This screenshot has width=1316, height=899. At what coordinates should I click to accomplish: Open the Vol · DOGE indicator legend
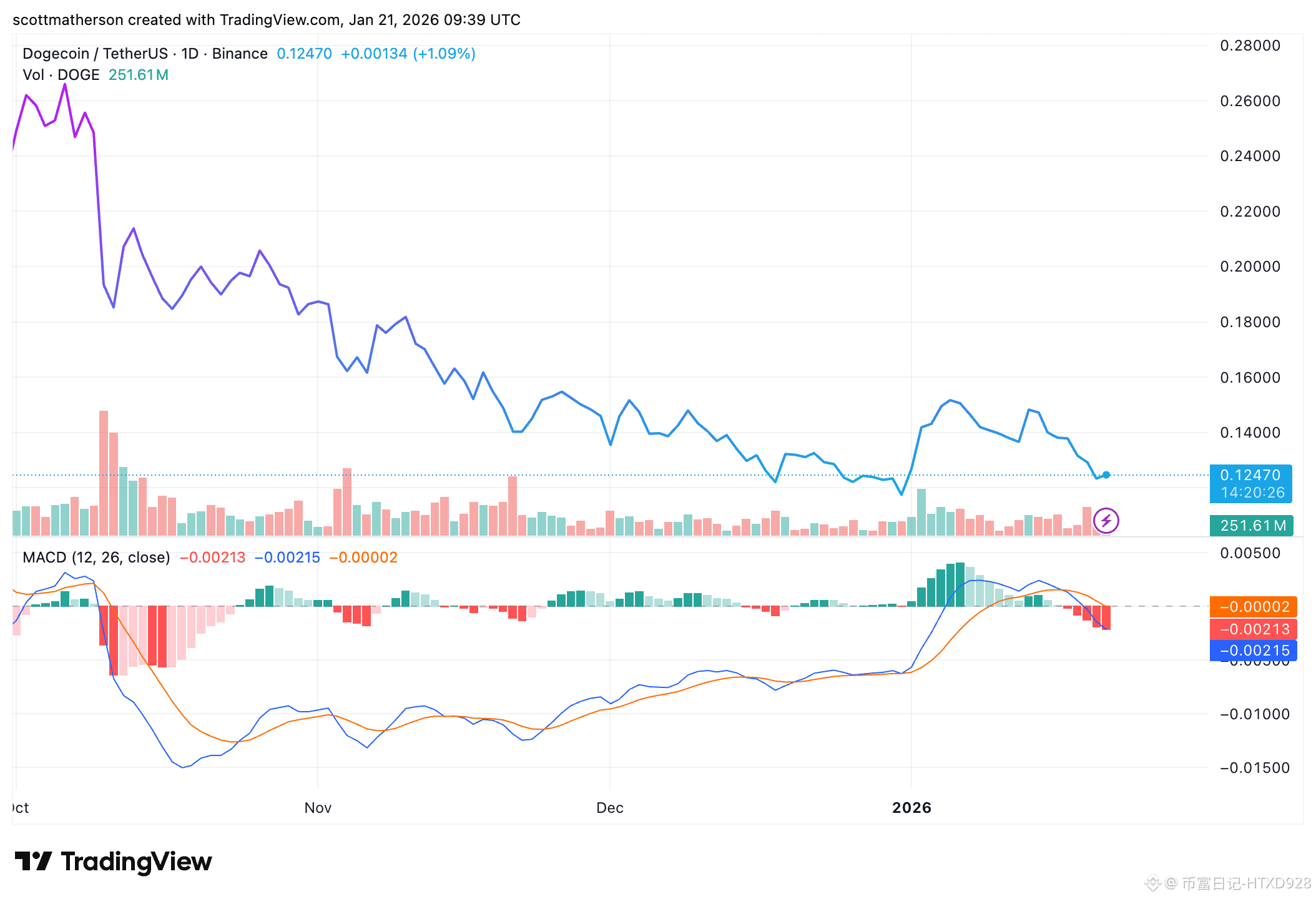pos(61,75)
